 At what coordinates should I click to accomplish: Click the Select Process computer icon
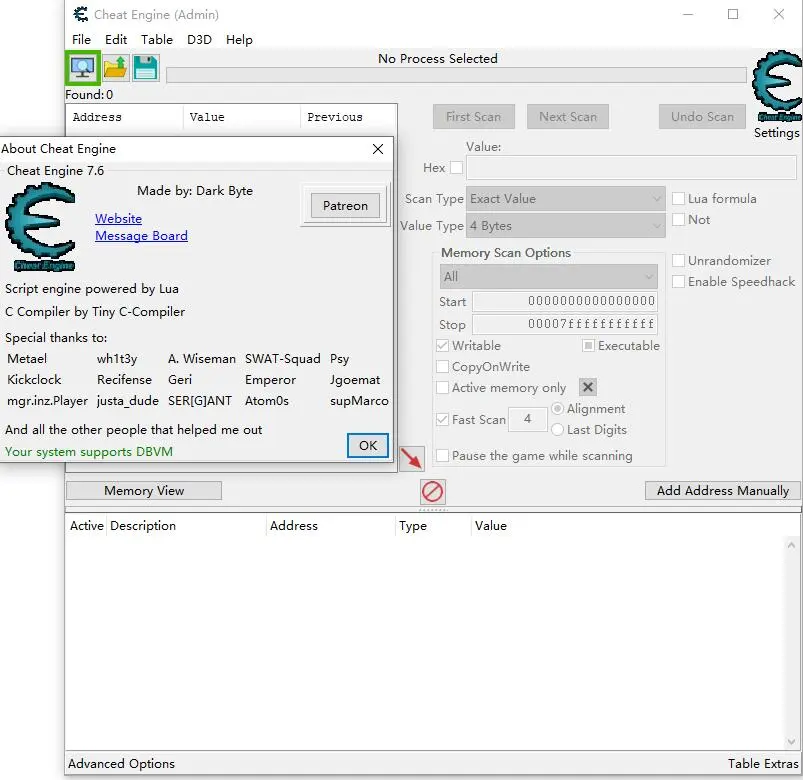coord(82,68)
